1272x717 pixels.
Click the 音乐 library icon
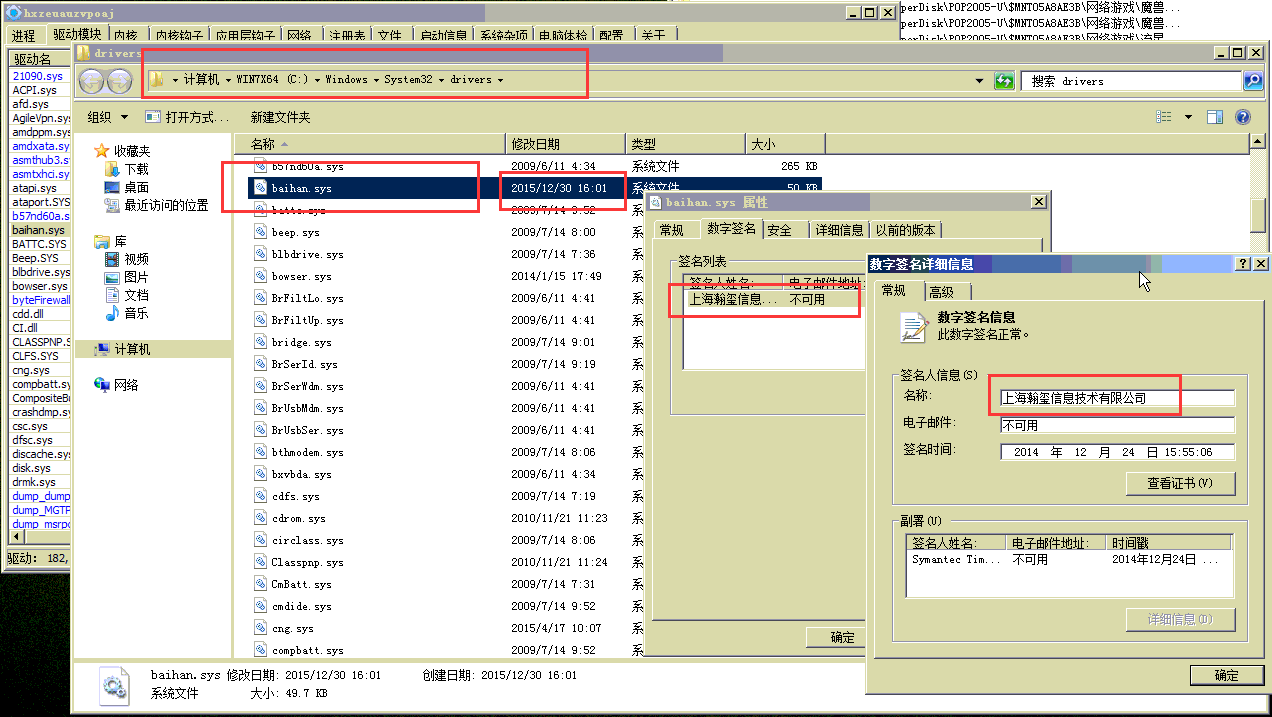[112, 314]
